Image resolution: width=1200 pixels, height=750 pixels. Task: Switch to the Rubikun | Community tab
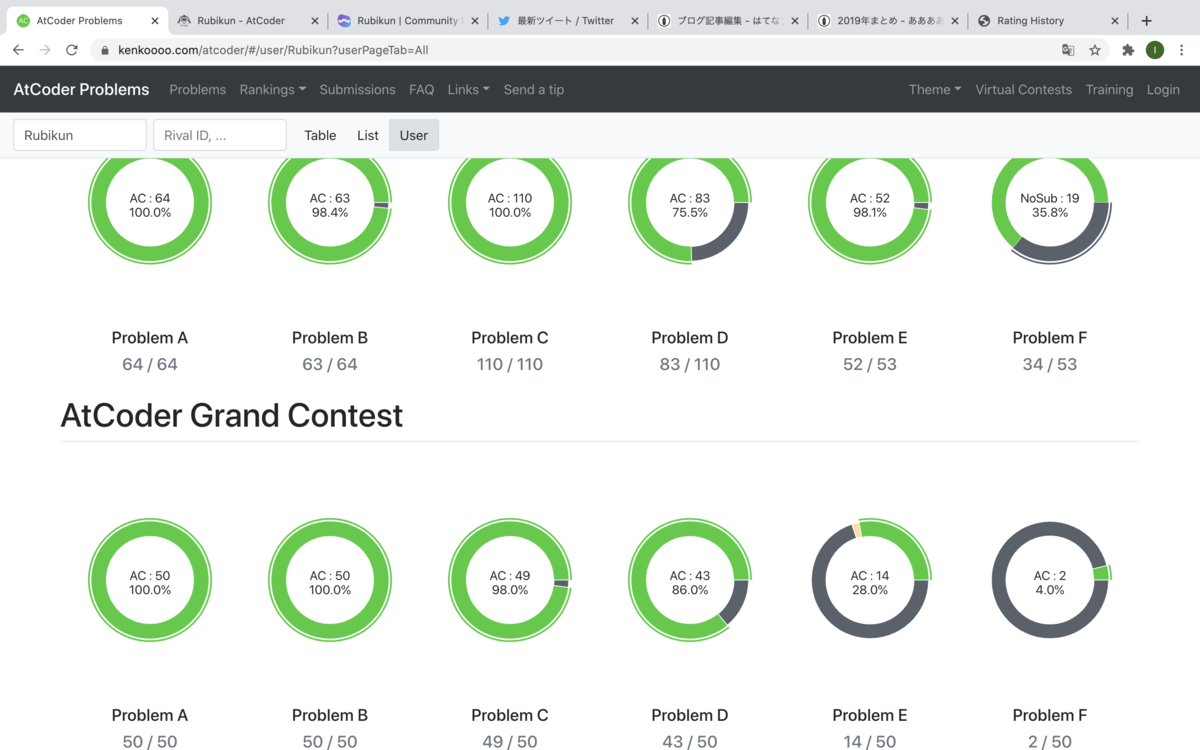click(x=408, y=20)
